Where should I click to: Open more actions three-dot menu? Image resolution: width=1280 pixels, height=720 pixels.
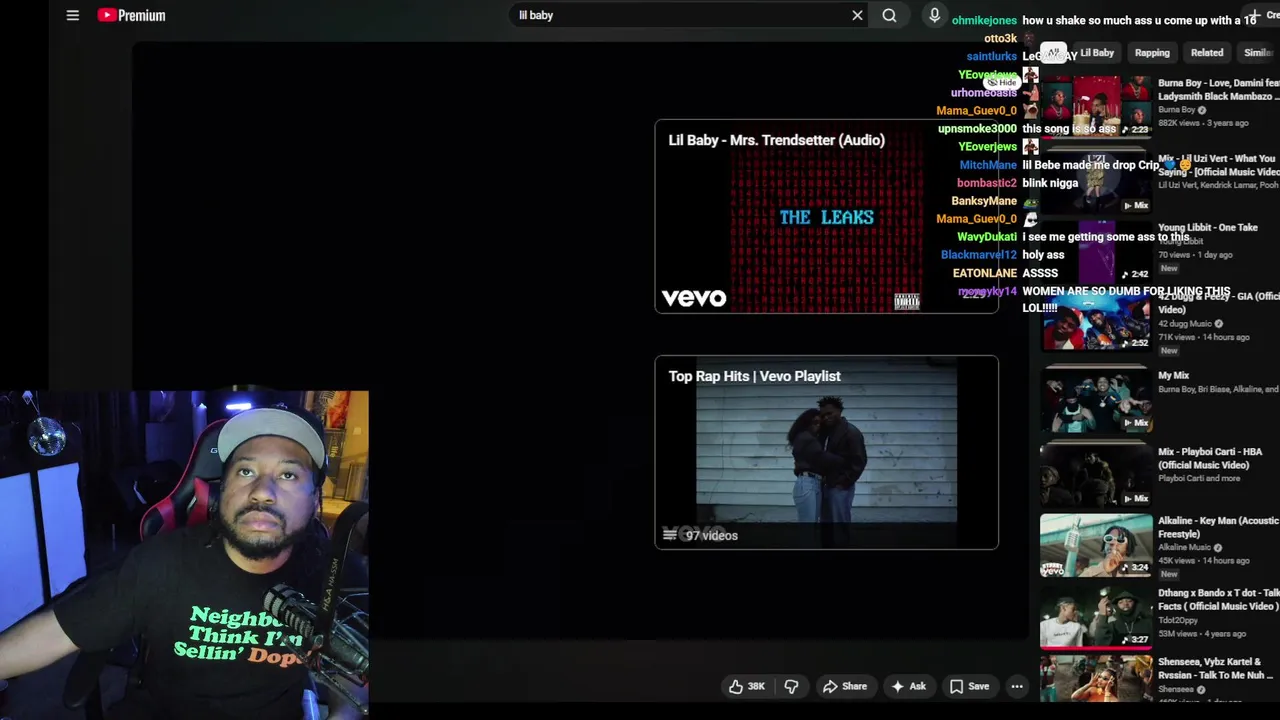(1017, 686)
